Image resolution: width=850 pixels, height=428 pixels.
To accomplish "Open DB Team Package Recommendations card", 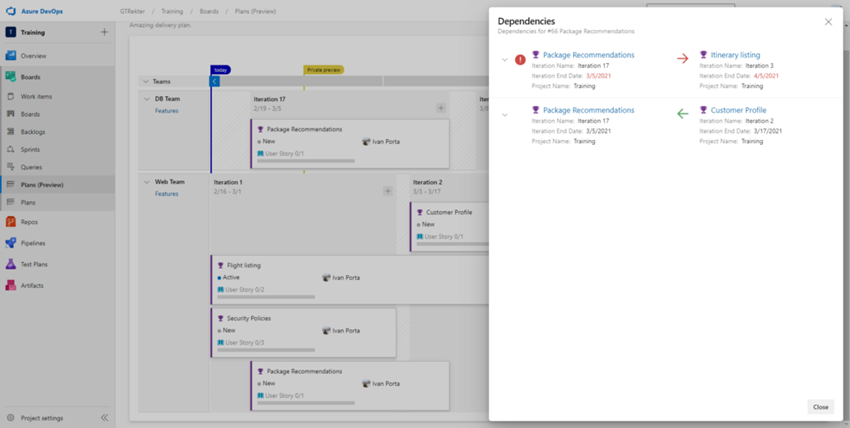I will coord(350,144).
